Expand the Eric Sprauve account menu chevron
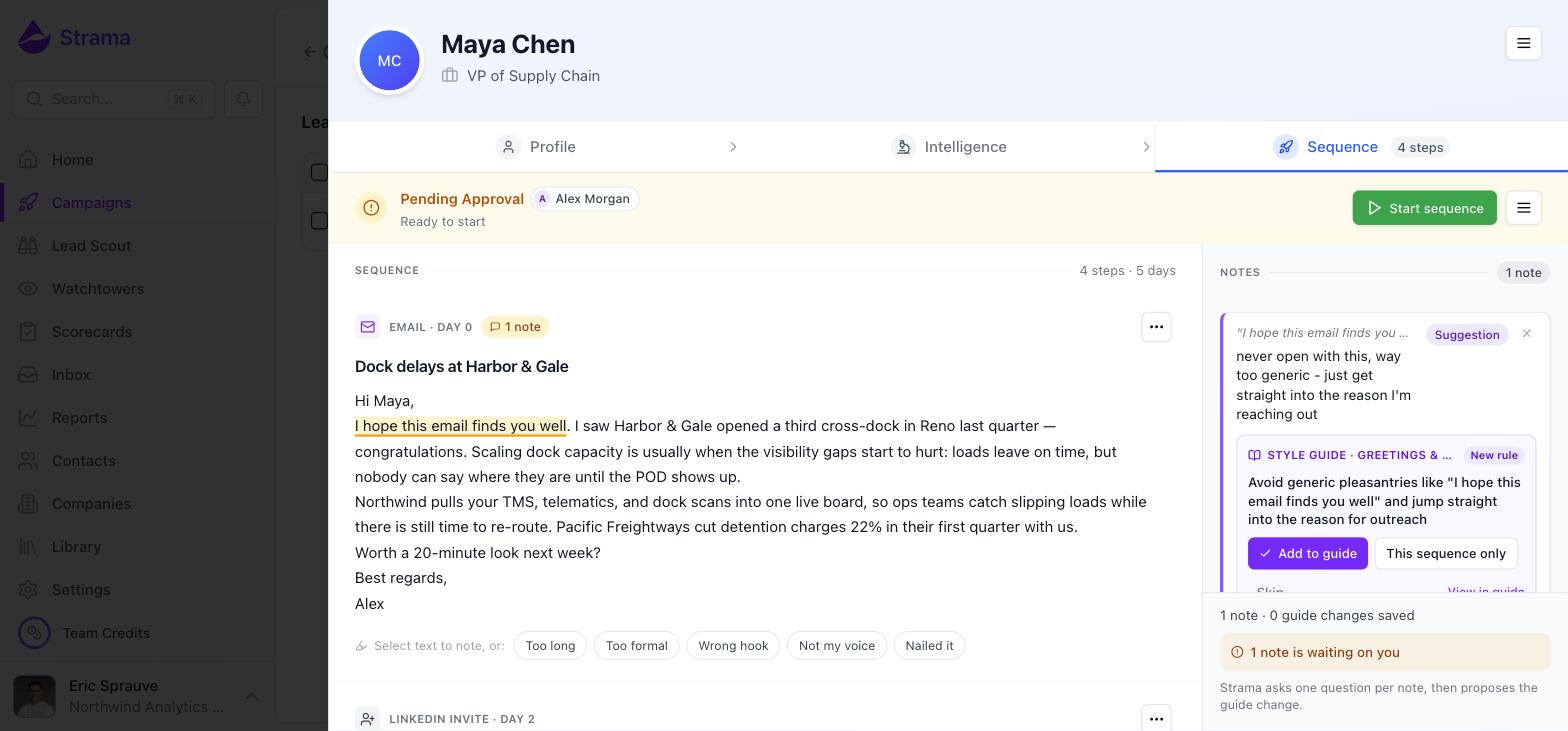The width and height of the screenshot is (1568, 731). pyautogui.click(x=252, y=696)
